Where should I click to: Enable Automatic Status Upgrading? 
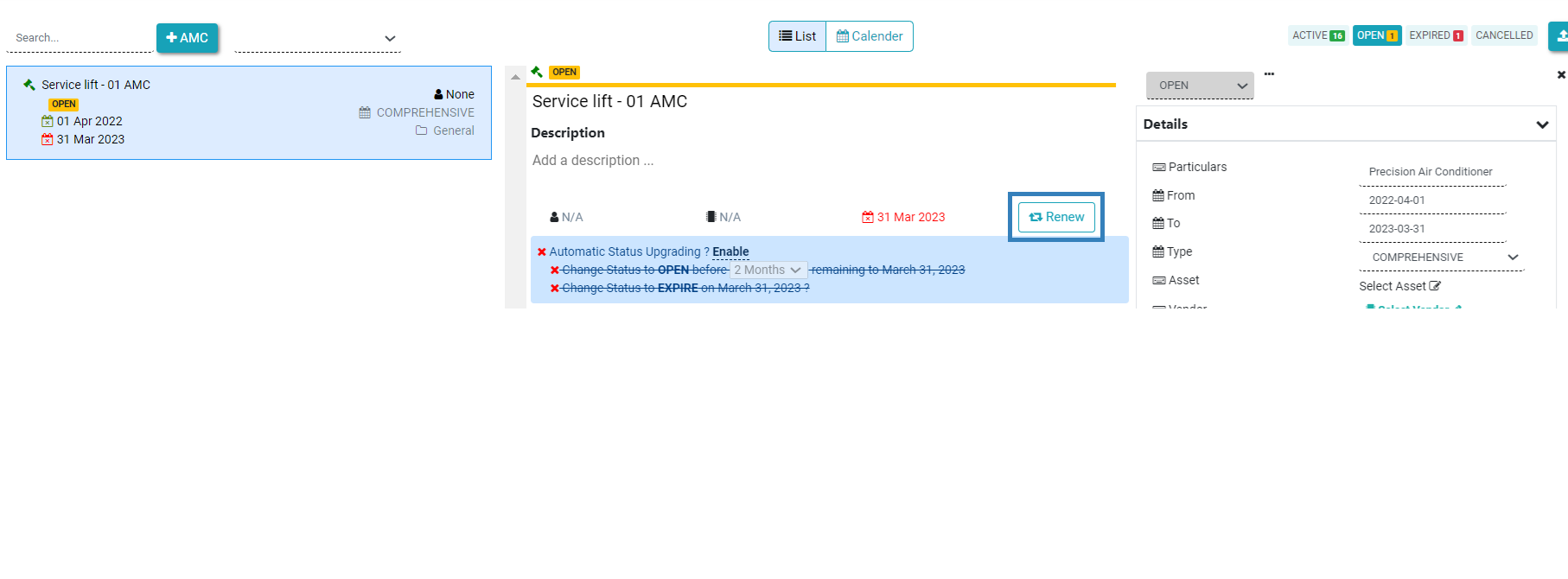(730, 251)
